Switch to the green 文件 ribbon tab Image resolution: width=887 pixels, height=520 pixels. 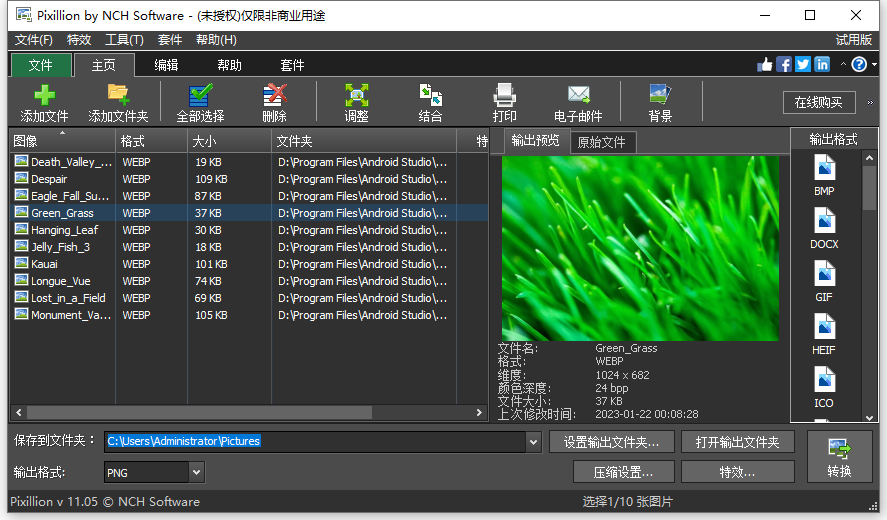(41, 65)
